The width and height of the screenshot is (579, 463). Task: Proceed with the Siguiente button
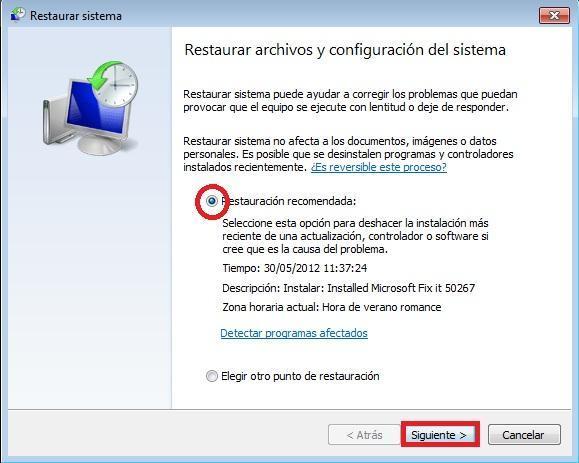click(x=439, y=435)
